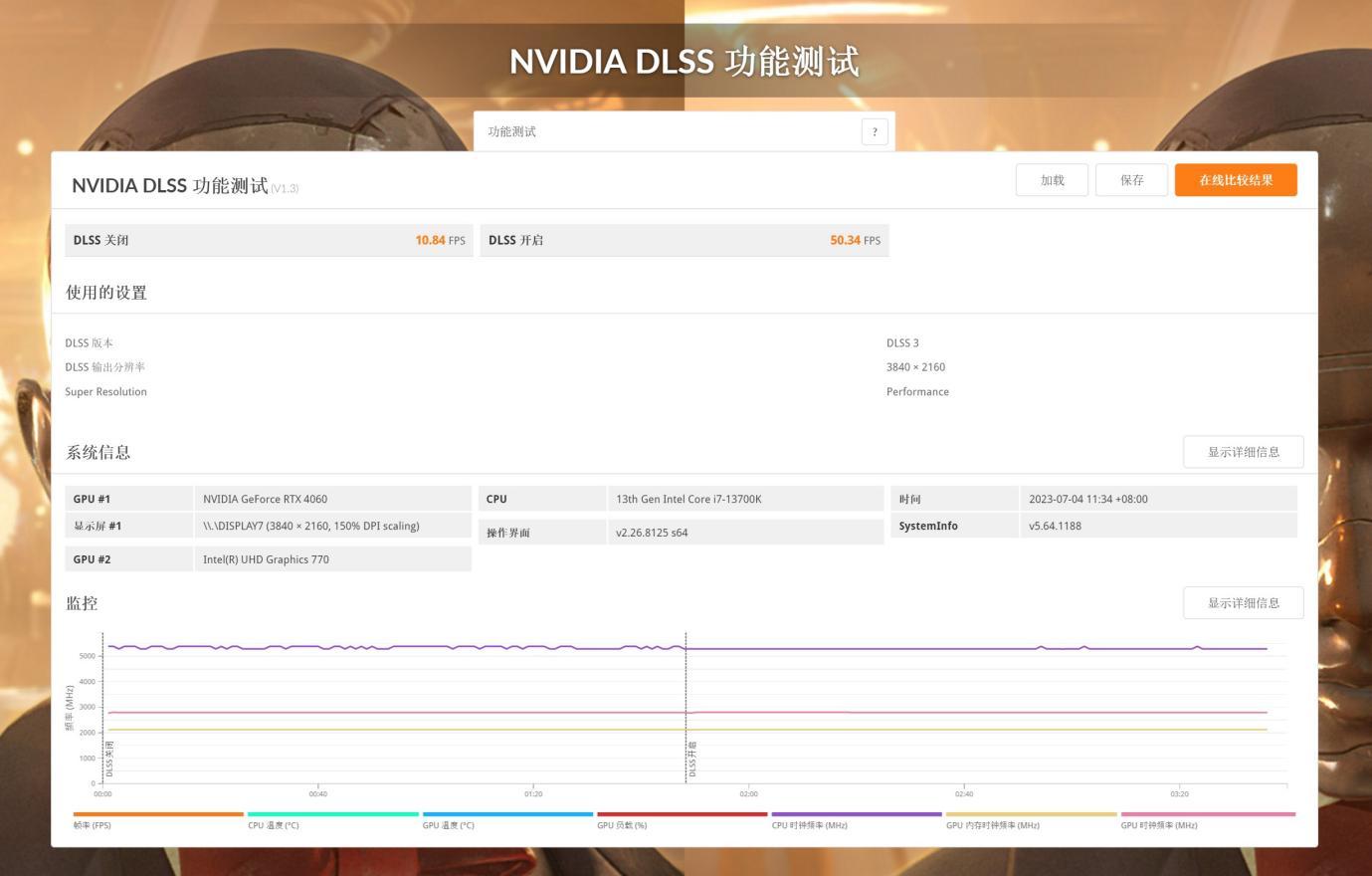Toggle the GPU 时钟频率 (MHz) pink legend swatch

(1208, 814)
